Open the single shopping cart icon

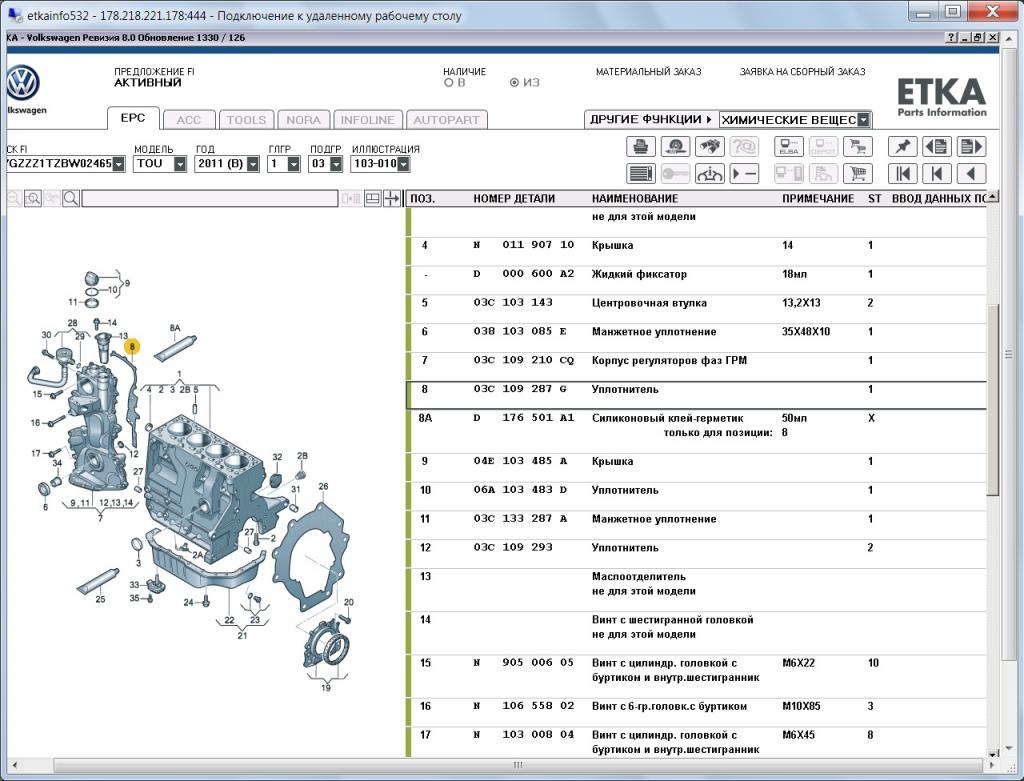coord(857,173)
